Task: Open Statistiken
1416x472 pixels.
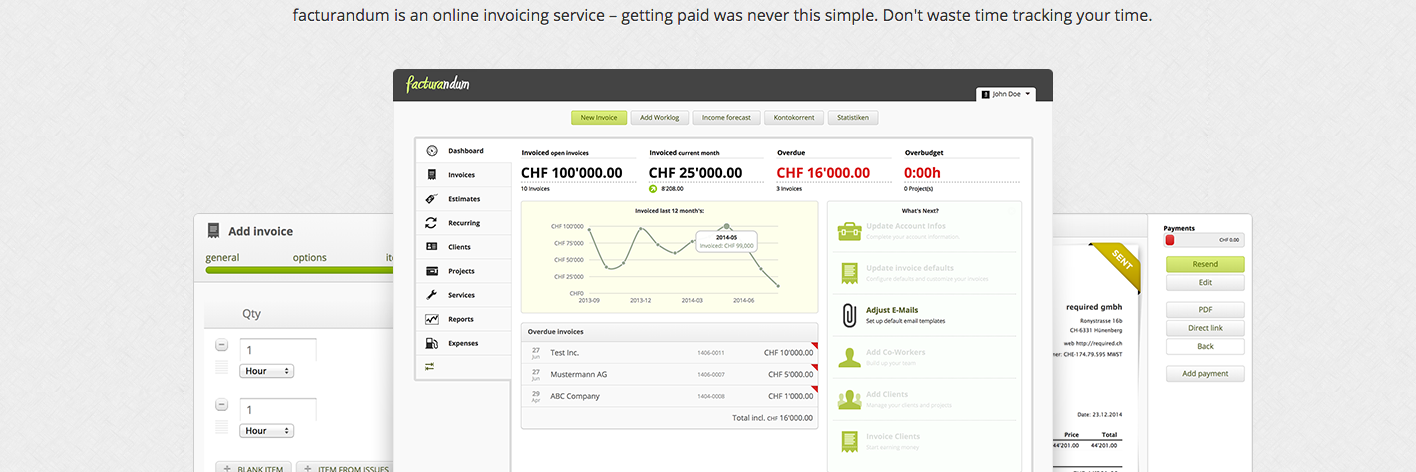Action: pos(854,118)
